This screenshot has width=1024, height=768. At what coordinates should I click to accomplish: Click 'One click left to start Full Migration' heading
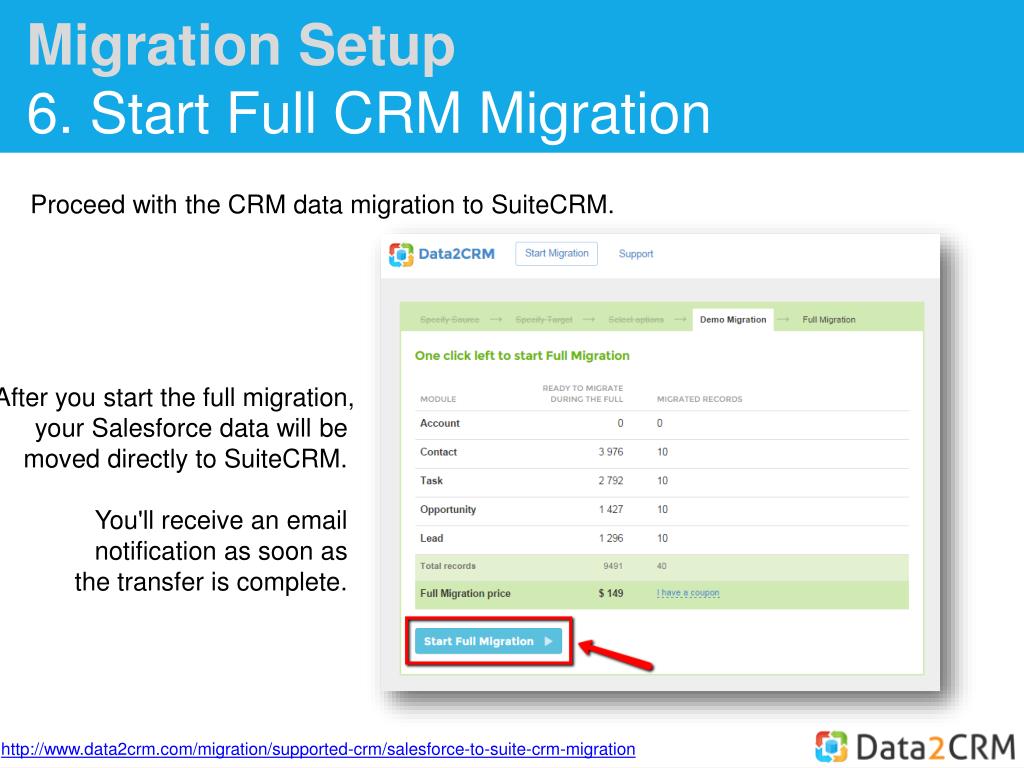[522, 356]
